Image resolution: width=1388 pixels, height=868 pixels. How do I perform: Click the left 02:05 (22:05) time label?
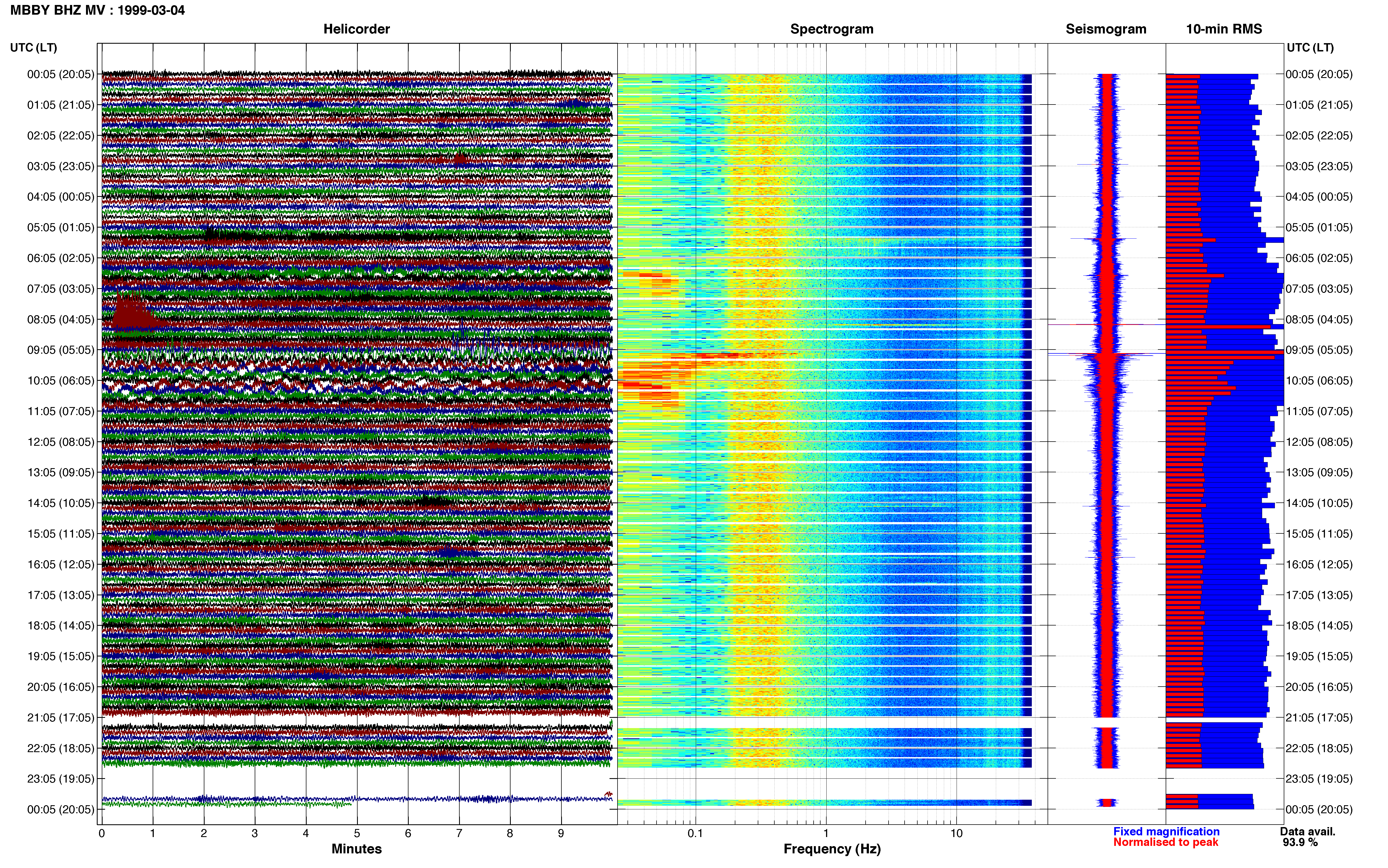click(x=60, y=135)
